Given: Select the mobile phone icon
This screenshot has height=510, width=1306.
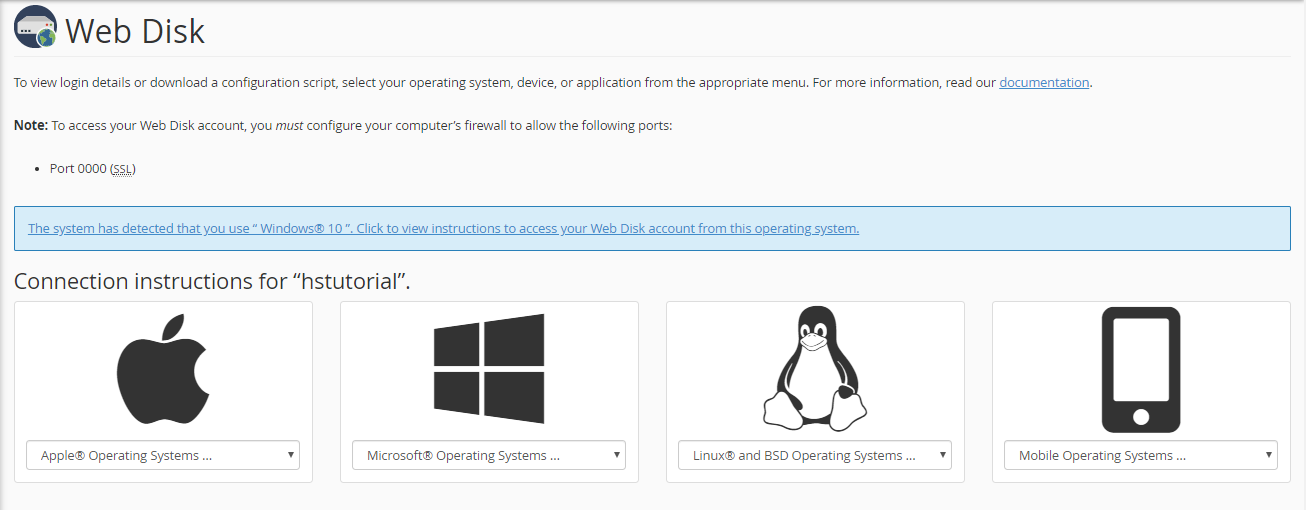Looking at the screenshot, I should tap(1141, 369).
